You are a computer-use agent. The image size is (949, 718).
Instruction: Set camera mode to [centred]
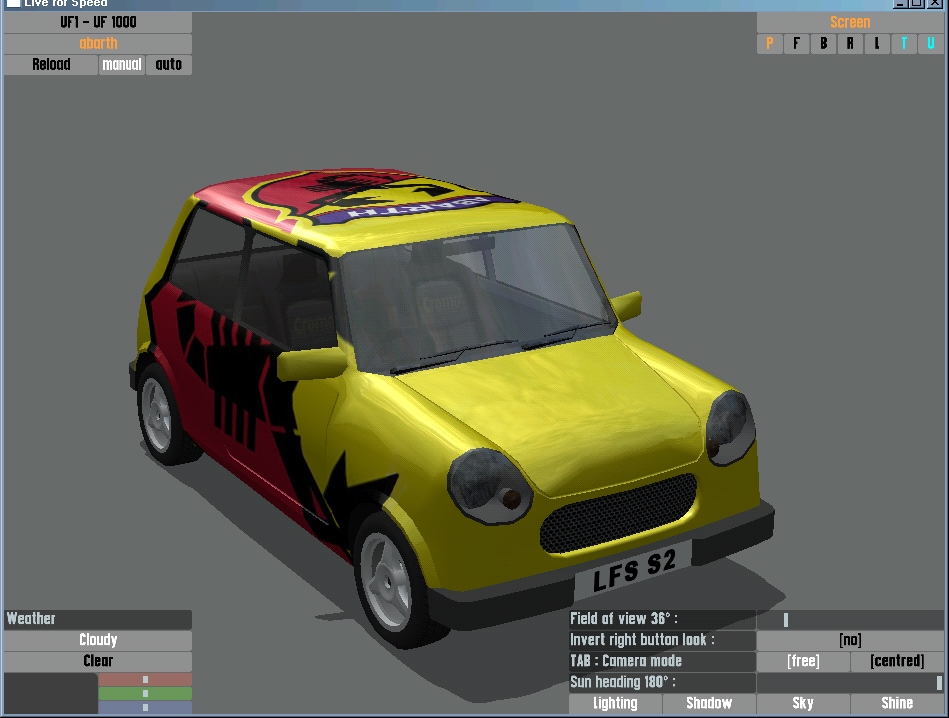897,661
